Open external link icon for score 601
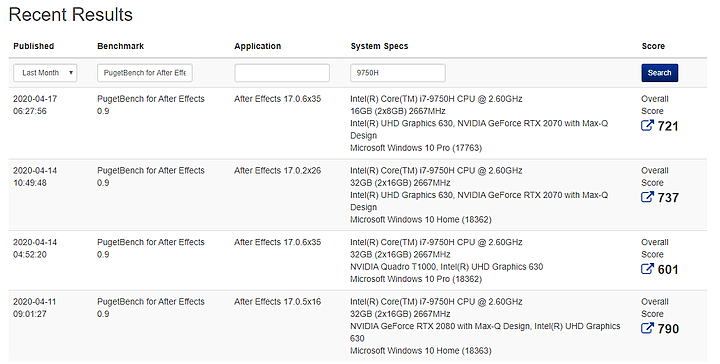 click(647, 269)
